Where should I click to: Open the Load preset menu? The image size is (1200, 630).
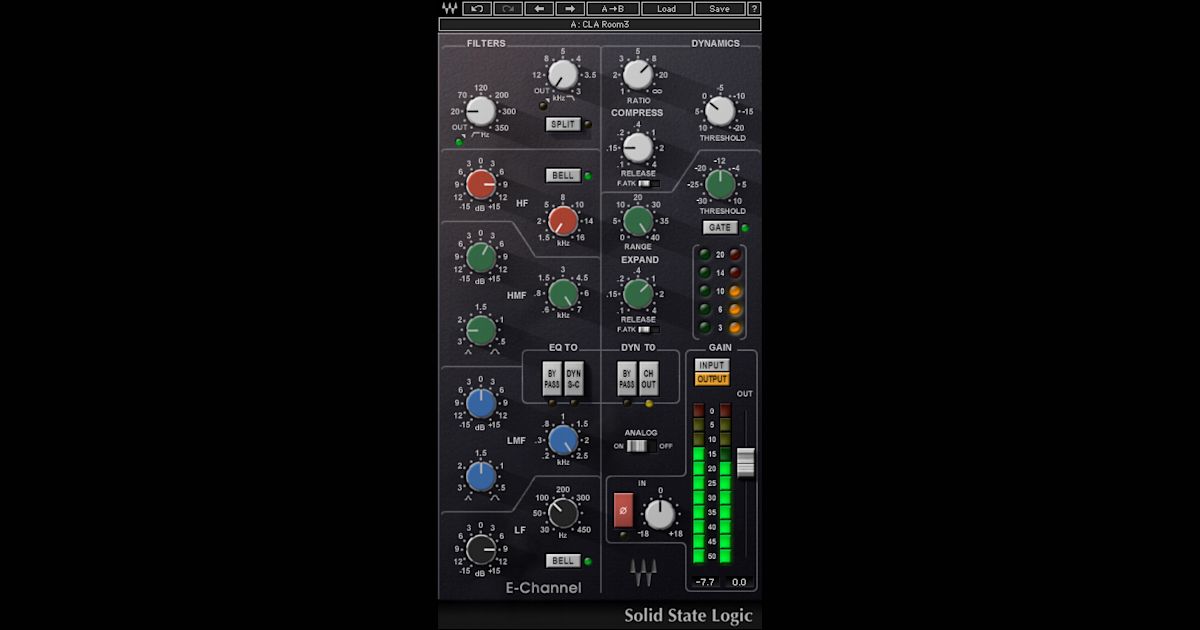(x=666, y=9)
